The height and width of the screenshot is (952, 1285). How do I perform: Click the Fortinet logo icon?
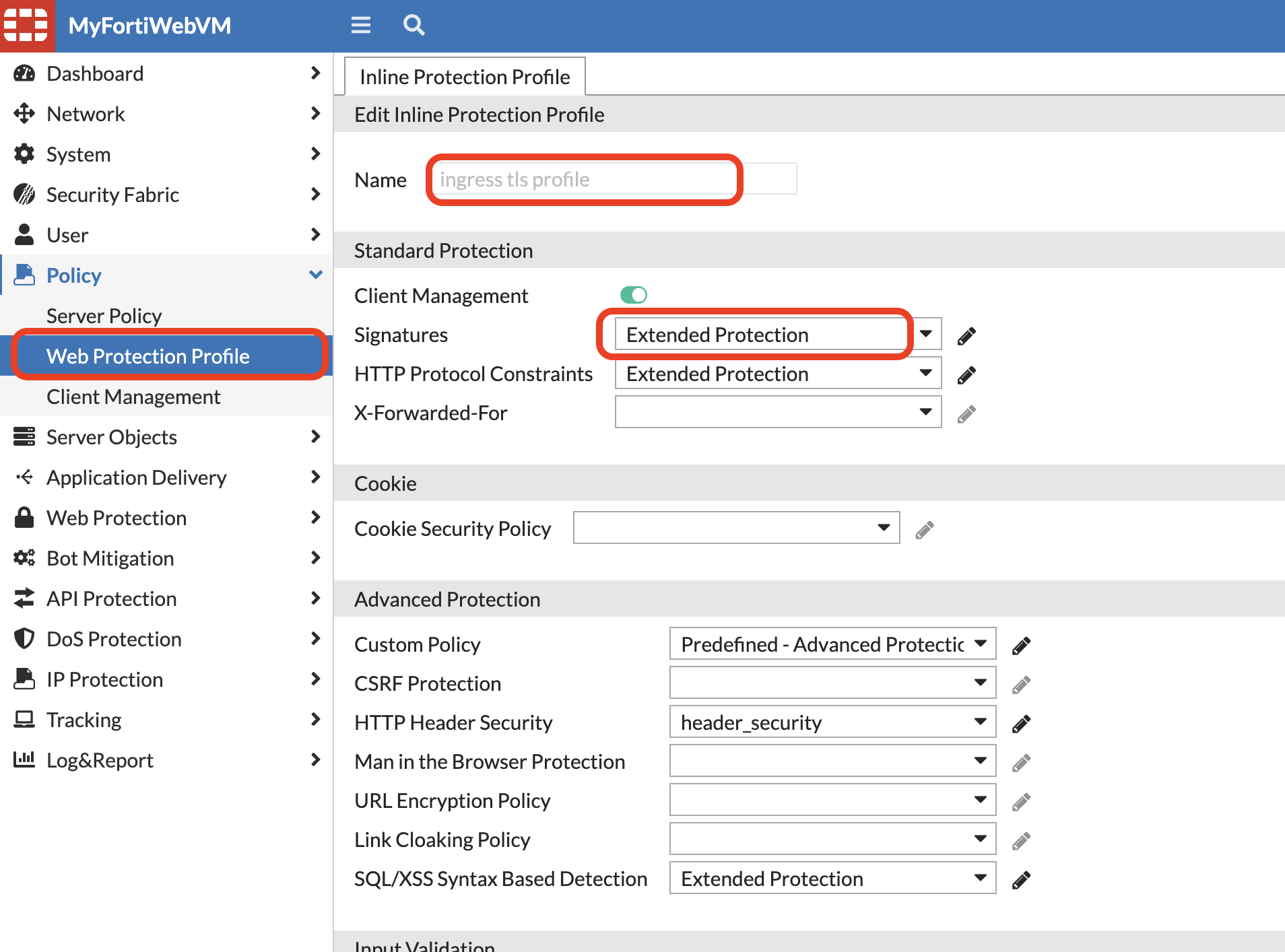pos(26,26)
